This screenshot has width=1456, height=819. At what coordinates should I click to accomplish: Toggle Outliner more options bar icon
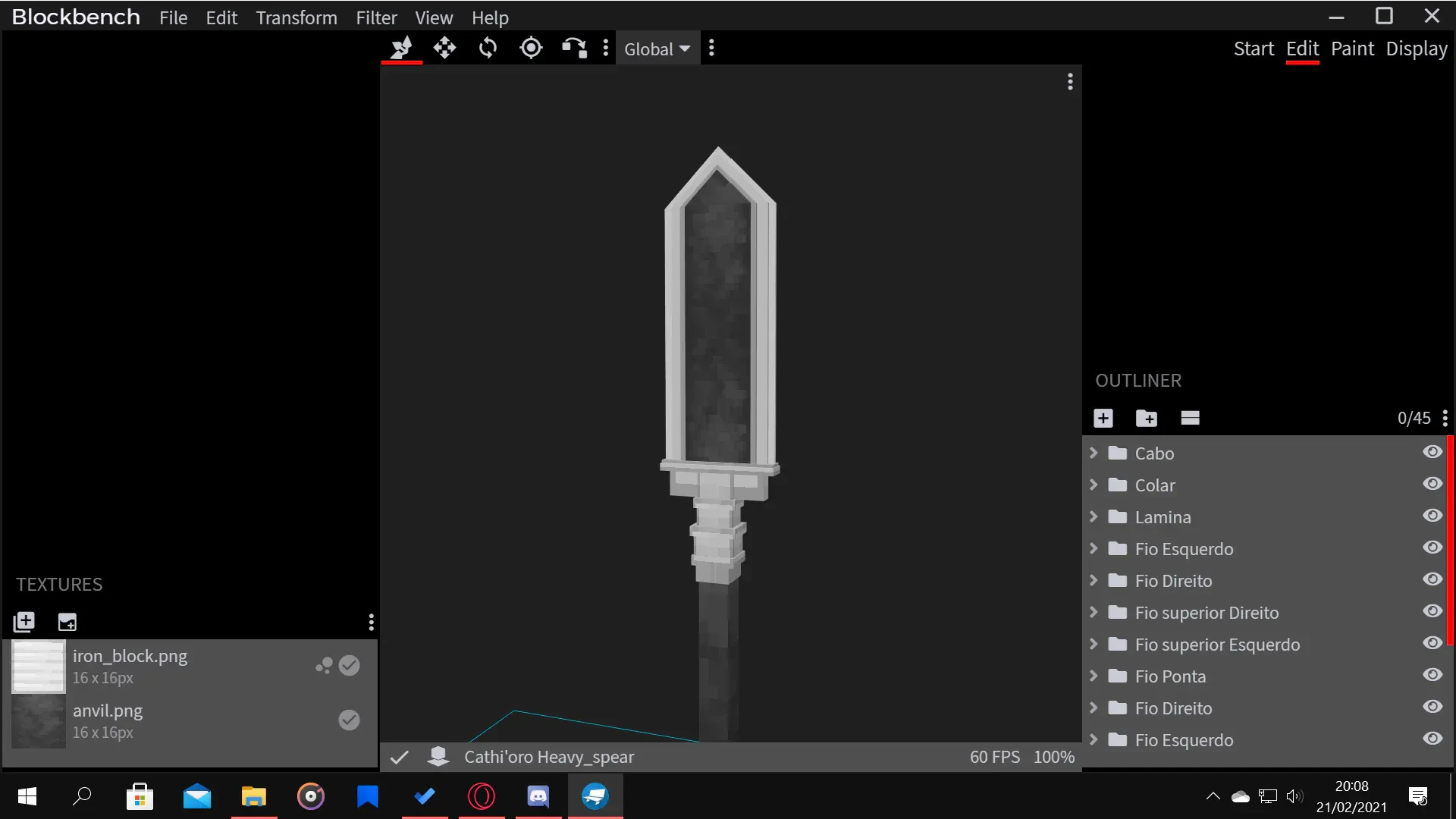point(1190,418)
